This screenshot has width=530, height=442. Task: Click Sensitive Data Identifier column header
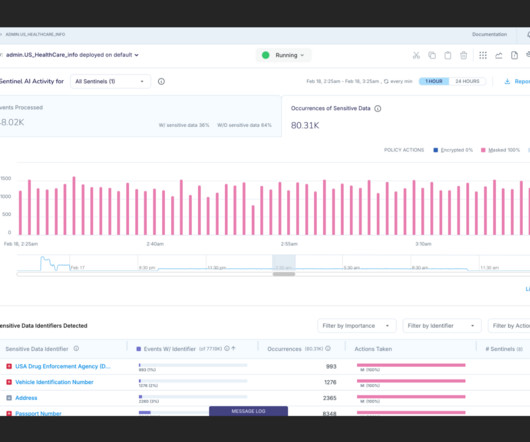click(x=37, y=349)
